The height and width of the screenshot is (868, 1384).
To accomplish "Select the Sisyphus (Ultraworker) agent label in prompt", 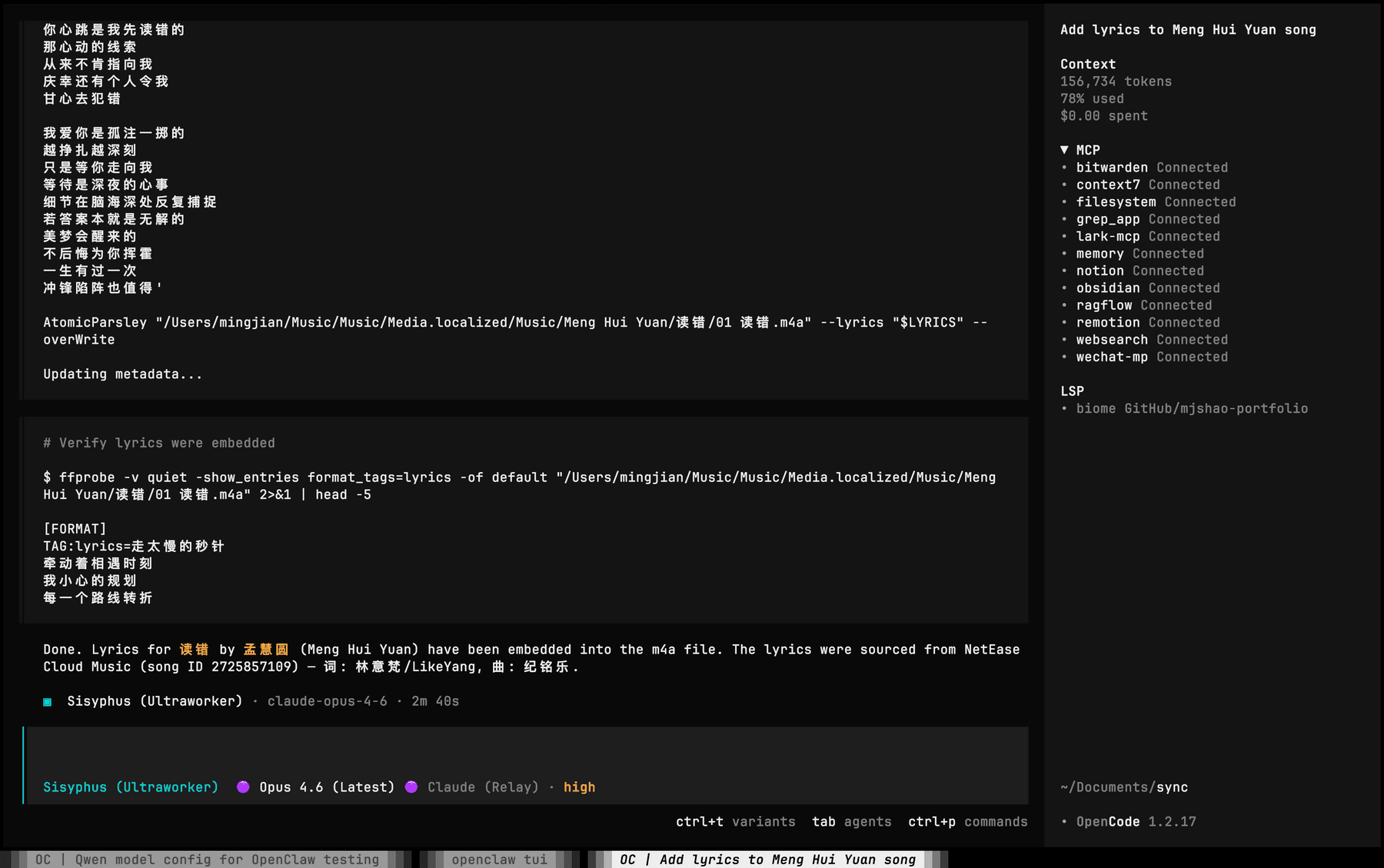I will pyautogui.click(x=131, y=787).
